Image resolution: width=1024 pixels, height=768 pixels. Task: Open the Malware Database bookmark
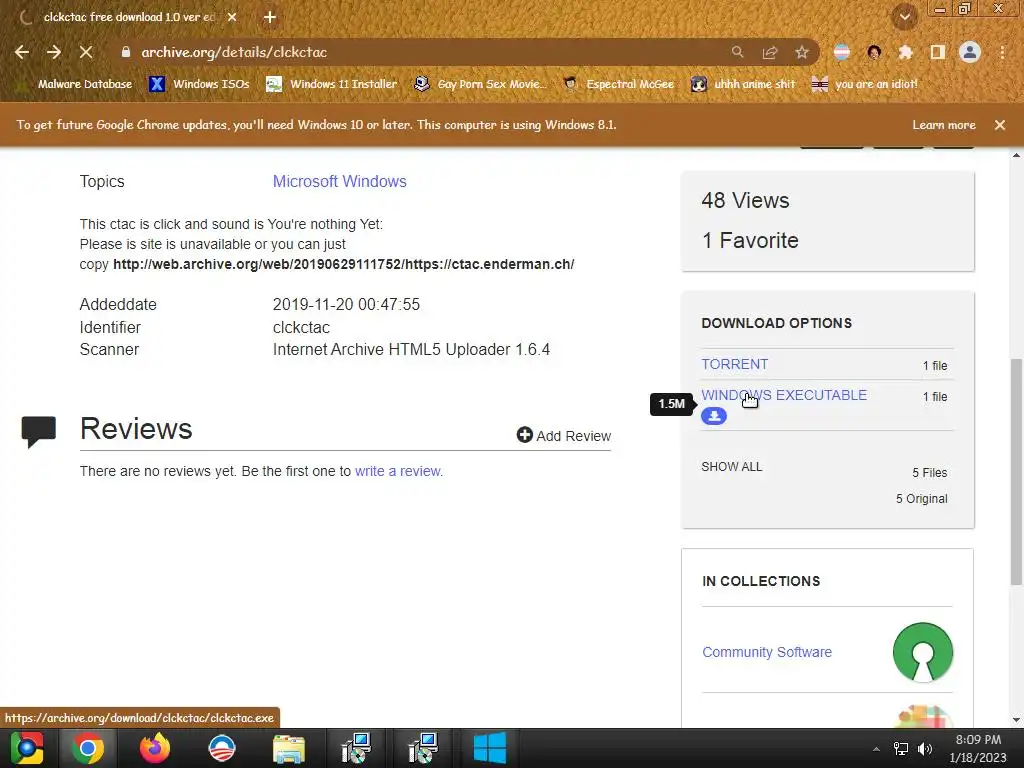(x=75, y=84)
